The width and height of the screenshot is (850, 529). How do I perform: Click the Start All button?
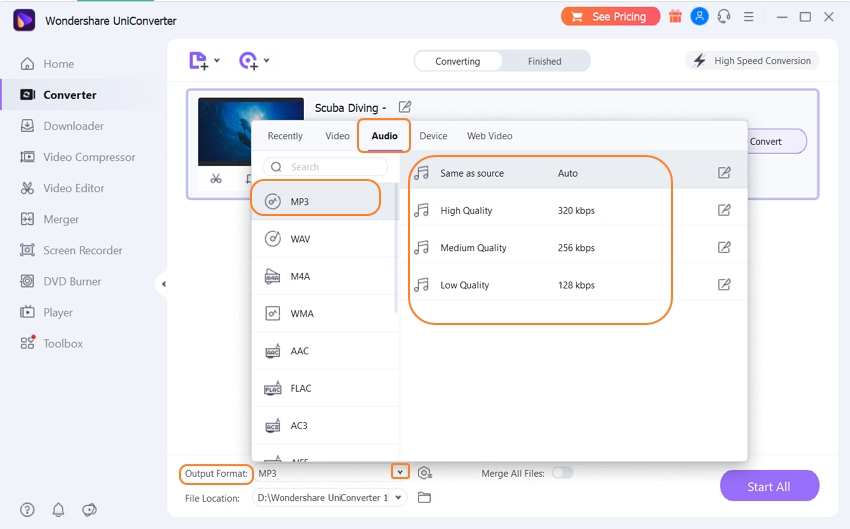tap(769, 486)
